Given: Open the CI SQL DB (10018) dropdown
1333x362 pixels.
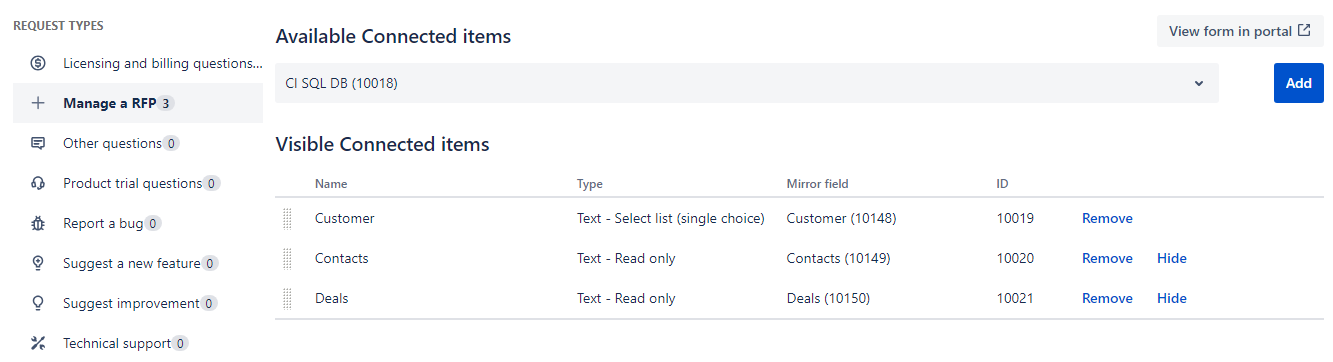Looking at the screenshot, I should point(747,83).
